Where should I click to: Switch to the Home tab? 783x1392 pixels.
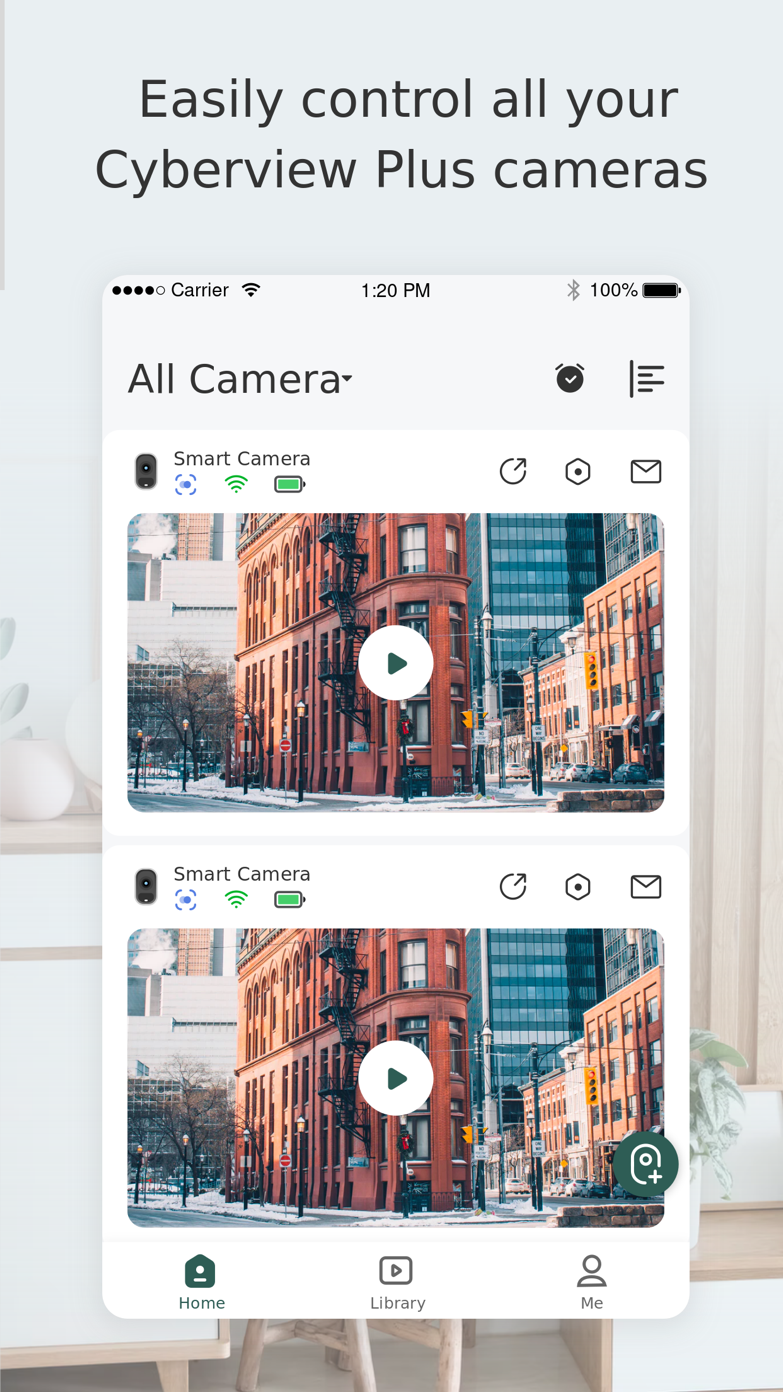(201, 1283)
